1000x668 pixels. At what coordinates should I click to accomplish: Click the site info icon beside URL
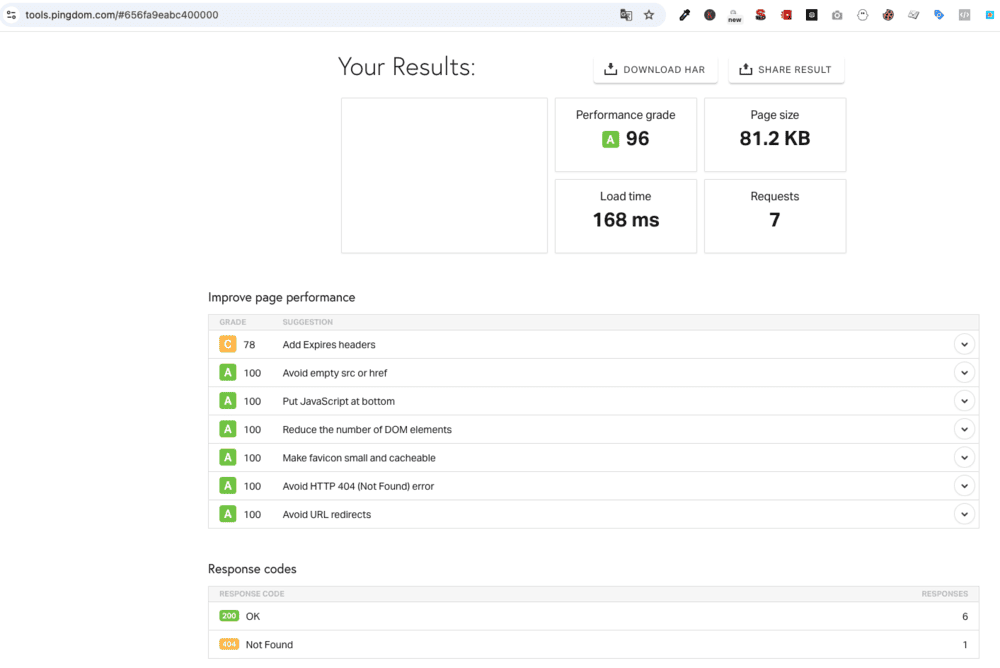pyautogui.click(x=12, y=15)
